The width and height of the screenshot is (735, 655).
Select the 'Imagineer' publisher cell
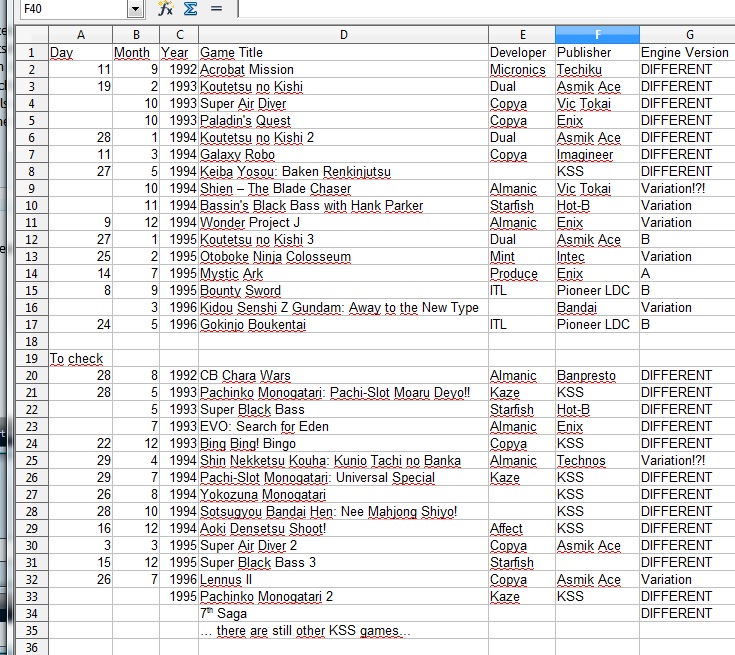click(598, 154)
